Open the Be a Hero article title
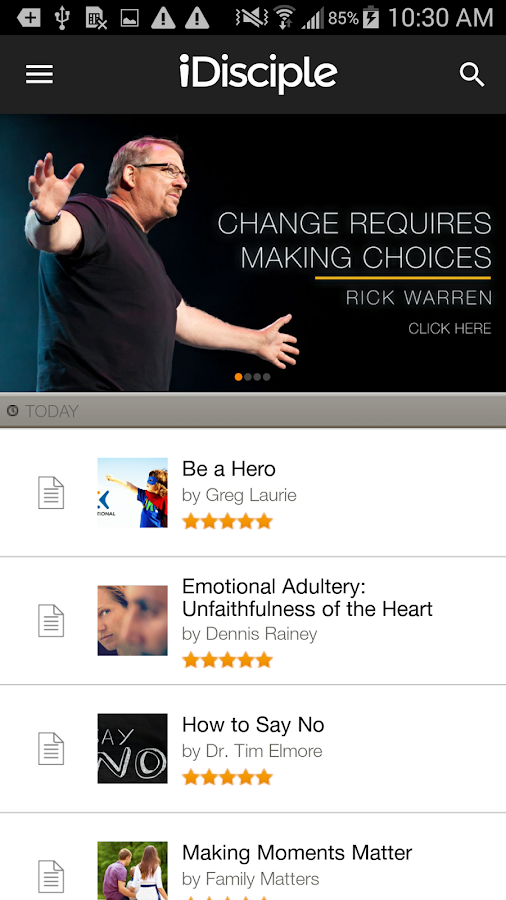The image size is (506, 900). [x=229, y=469]
